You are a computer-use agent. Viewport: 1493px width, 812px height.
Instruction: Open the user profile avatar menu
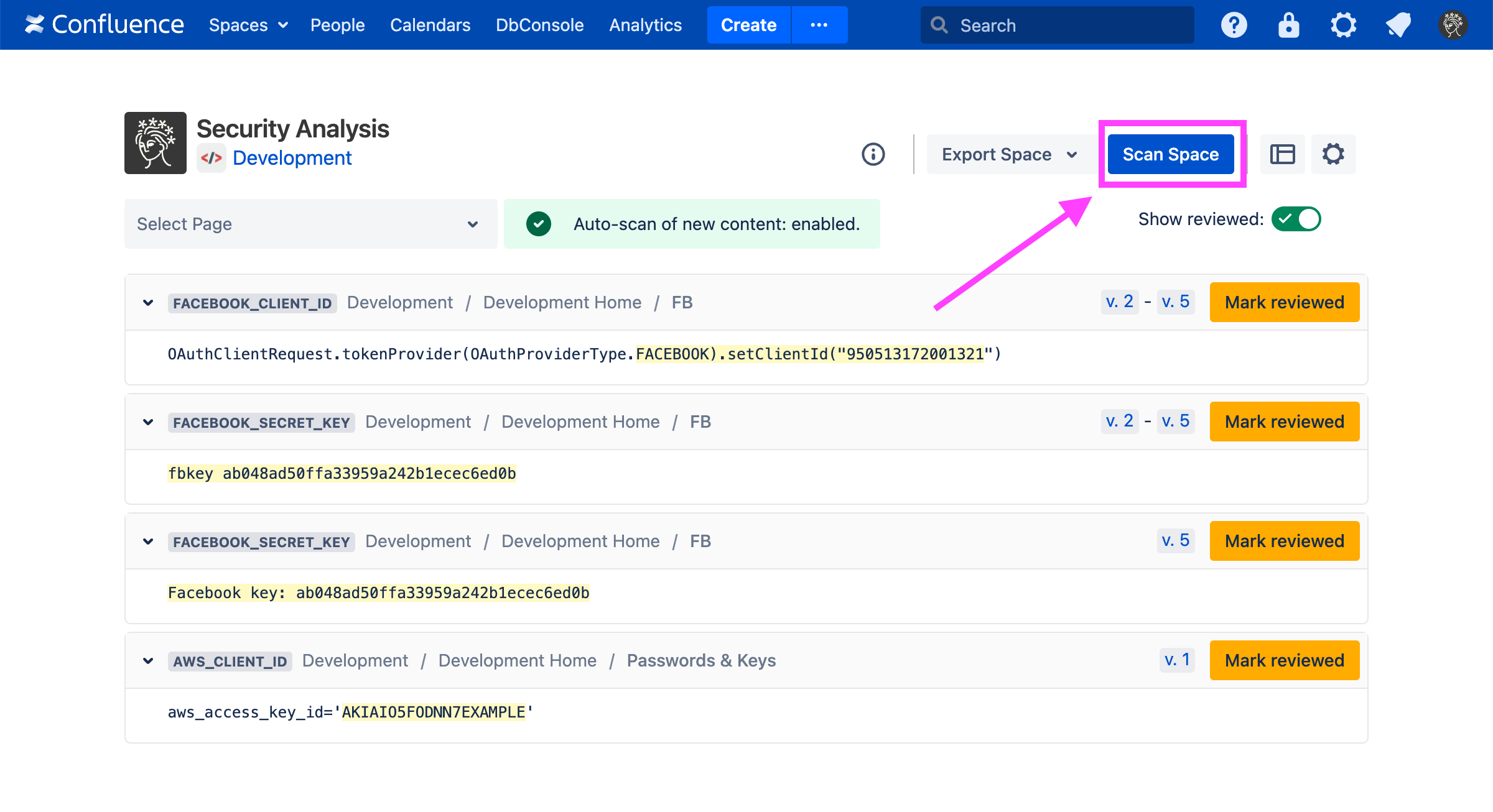click(1453, 25)
